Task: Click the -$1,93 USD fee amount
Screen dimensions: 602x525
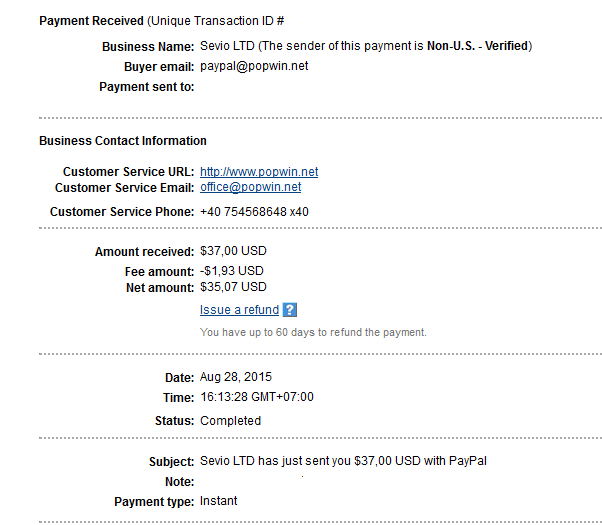Action: point(232,271)
